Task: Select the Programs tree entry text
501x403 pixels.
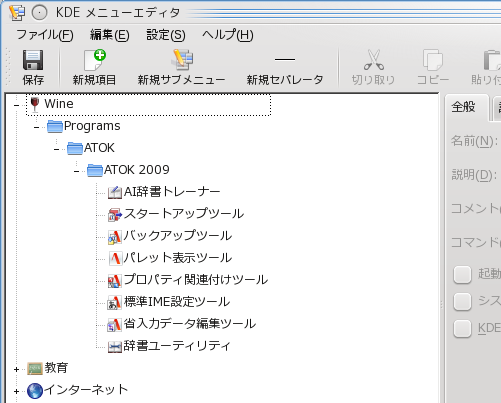Action: (92, 126)
